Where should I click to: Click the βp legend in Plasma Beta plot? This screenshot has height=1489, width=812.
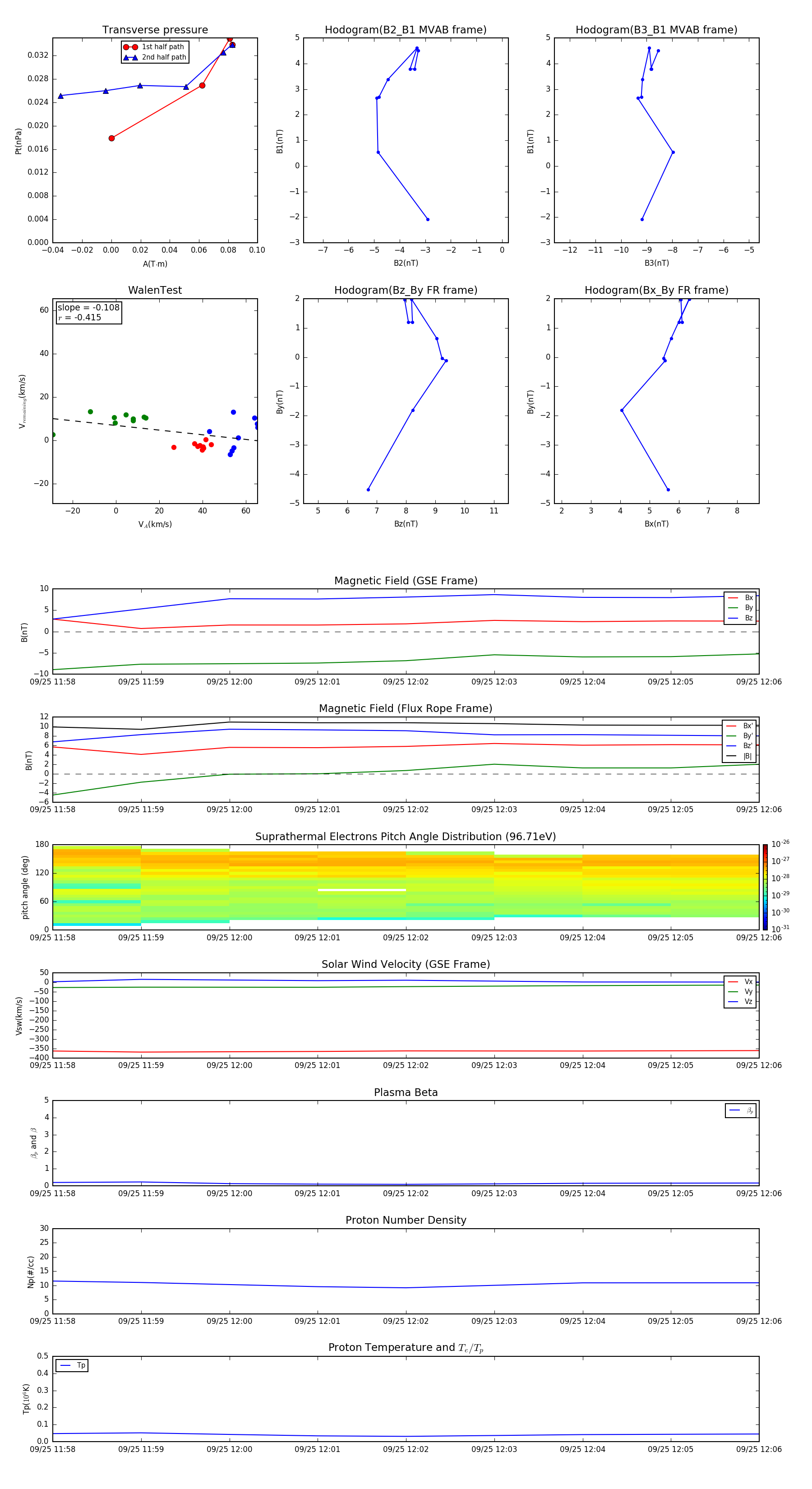tap(741, 1110)
